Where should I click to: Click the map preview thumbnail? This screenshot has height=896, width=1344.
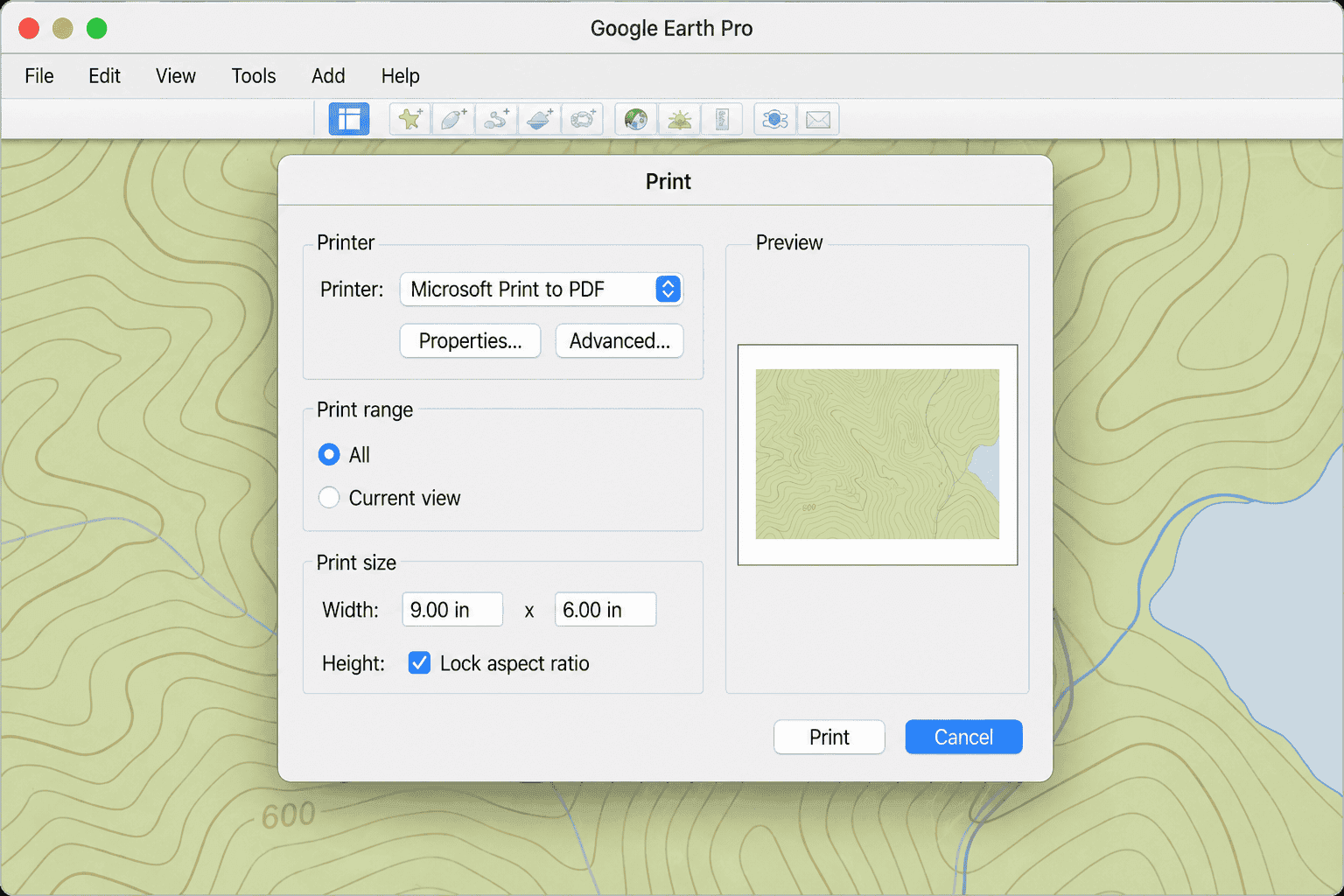878,455
